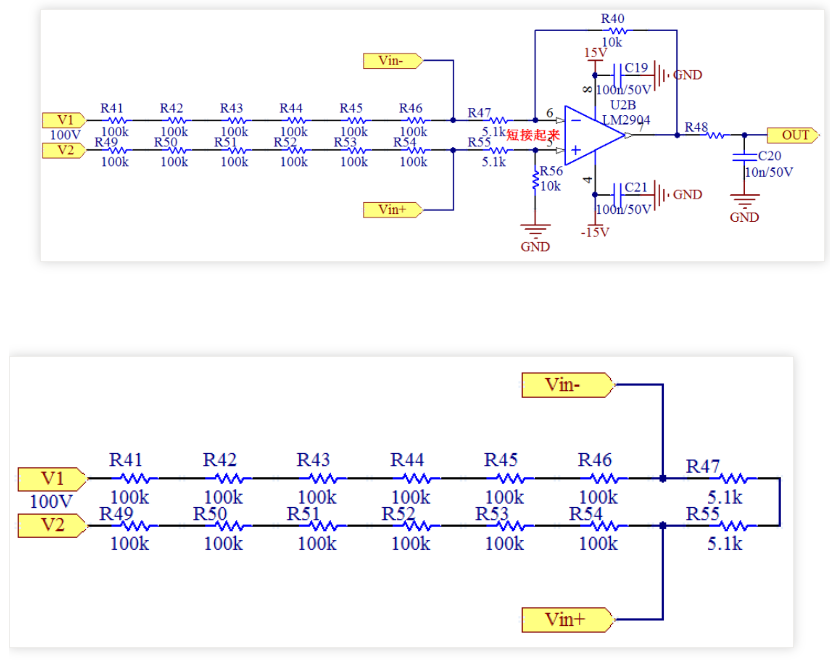This screenshot has width=830, height=666.
Task: Select R55 resistor symbol in bottom schematic
Action: pyautogui.click(x=734, y=526)
